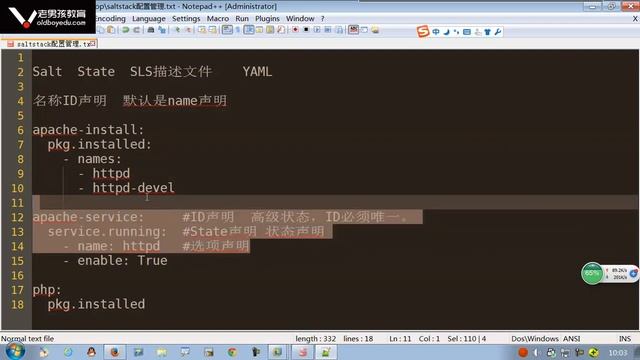Image resolution: width=640 pixels, height=360 pixels.
Task: Click 'php:' on line 17
Action: click(47, 290)
